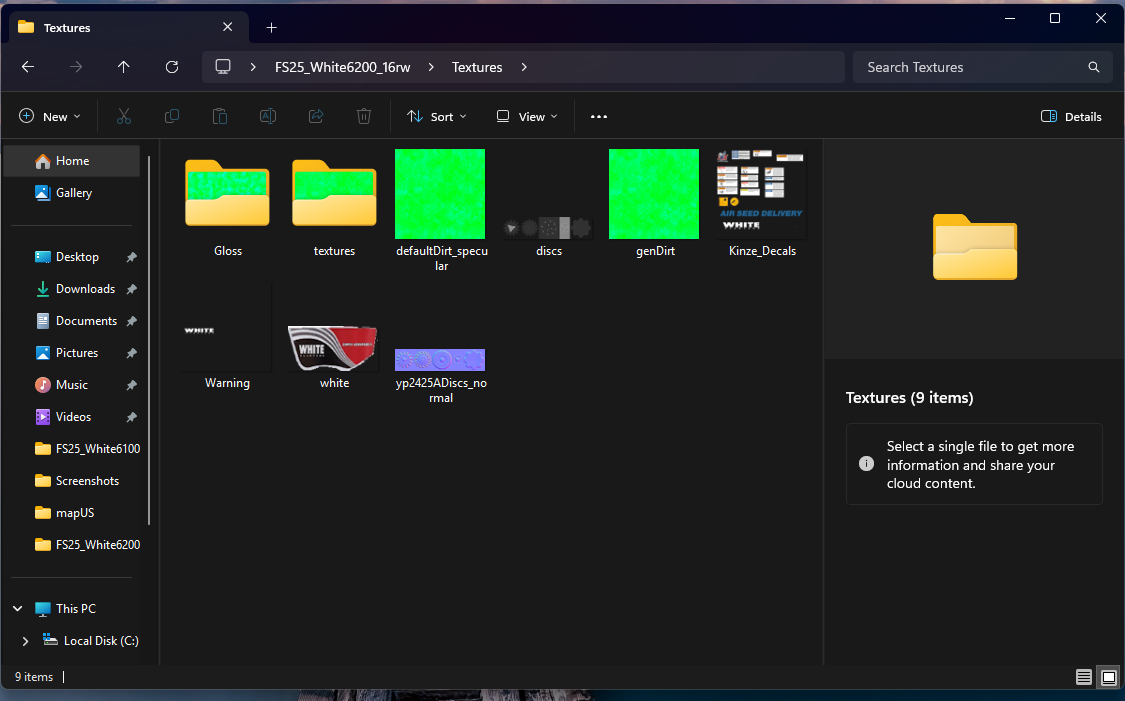Select This PC in navigation pane
The image size is (1125, 701).
75,608
